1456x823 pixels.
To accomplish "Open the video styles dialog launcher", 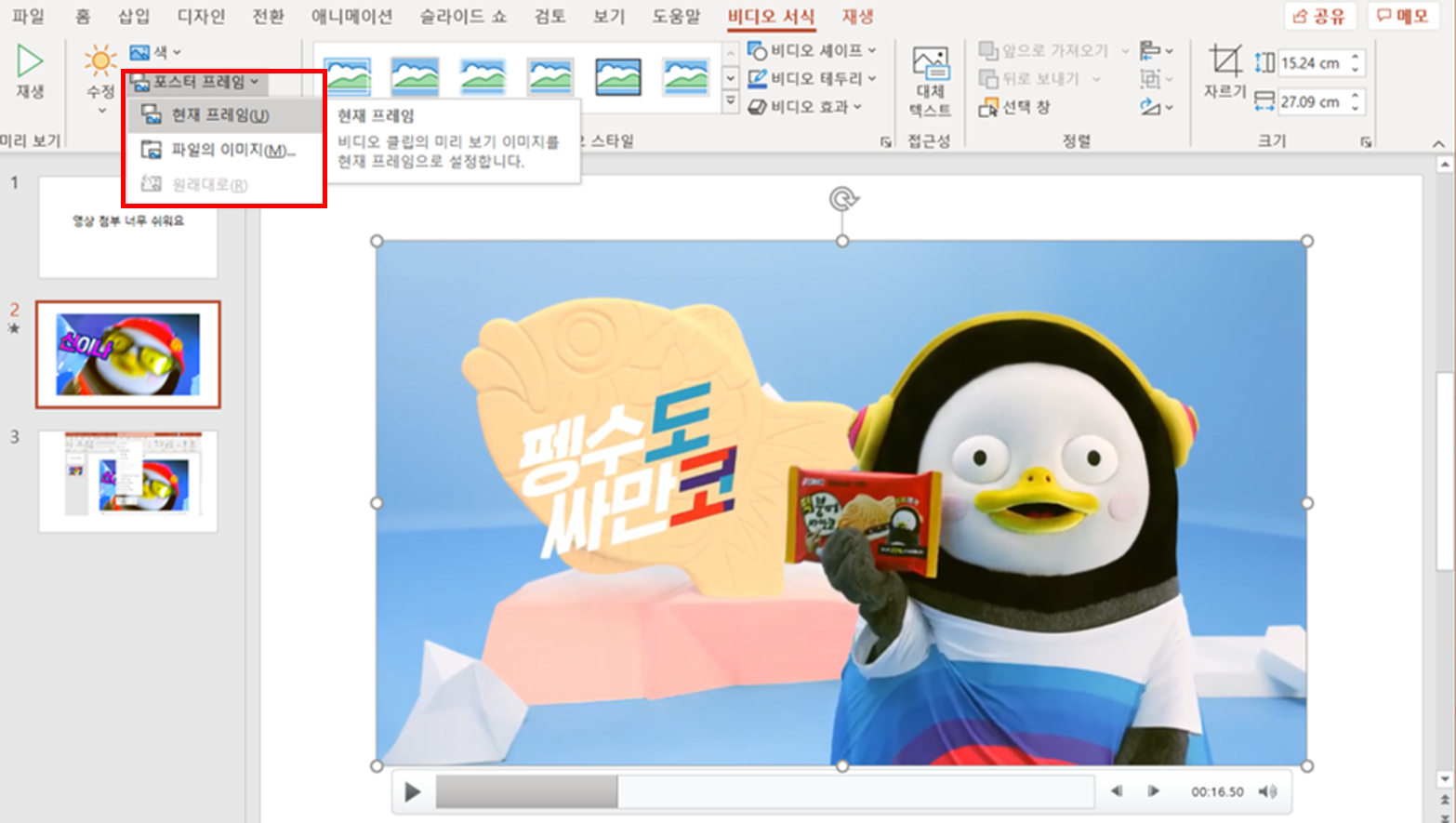I will [x=886, y=141].
